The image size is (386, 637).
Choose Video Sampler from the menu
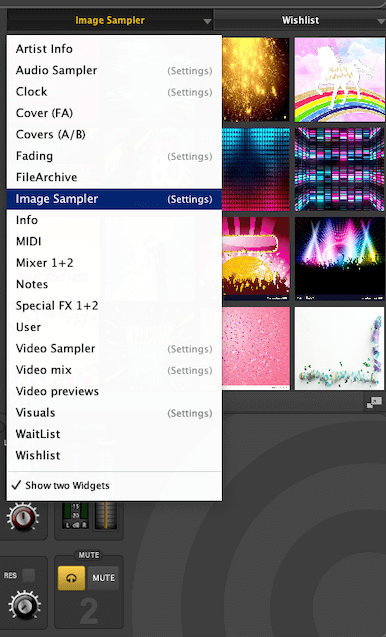click(55, 349)
